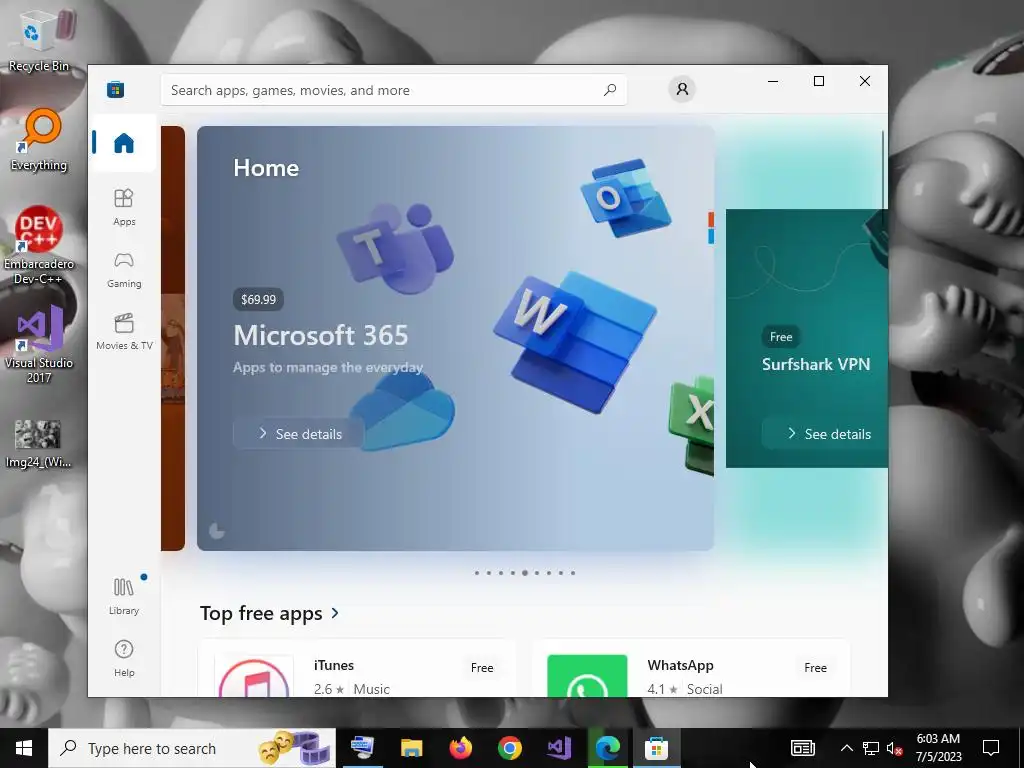Open the WhatsApp app name
Screen dimensions: 1024x768
680,665
